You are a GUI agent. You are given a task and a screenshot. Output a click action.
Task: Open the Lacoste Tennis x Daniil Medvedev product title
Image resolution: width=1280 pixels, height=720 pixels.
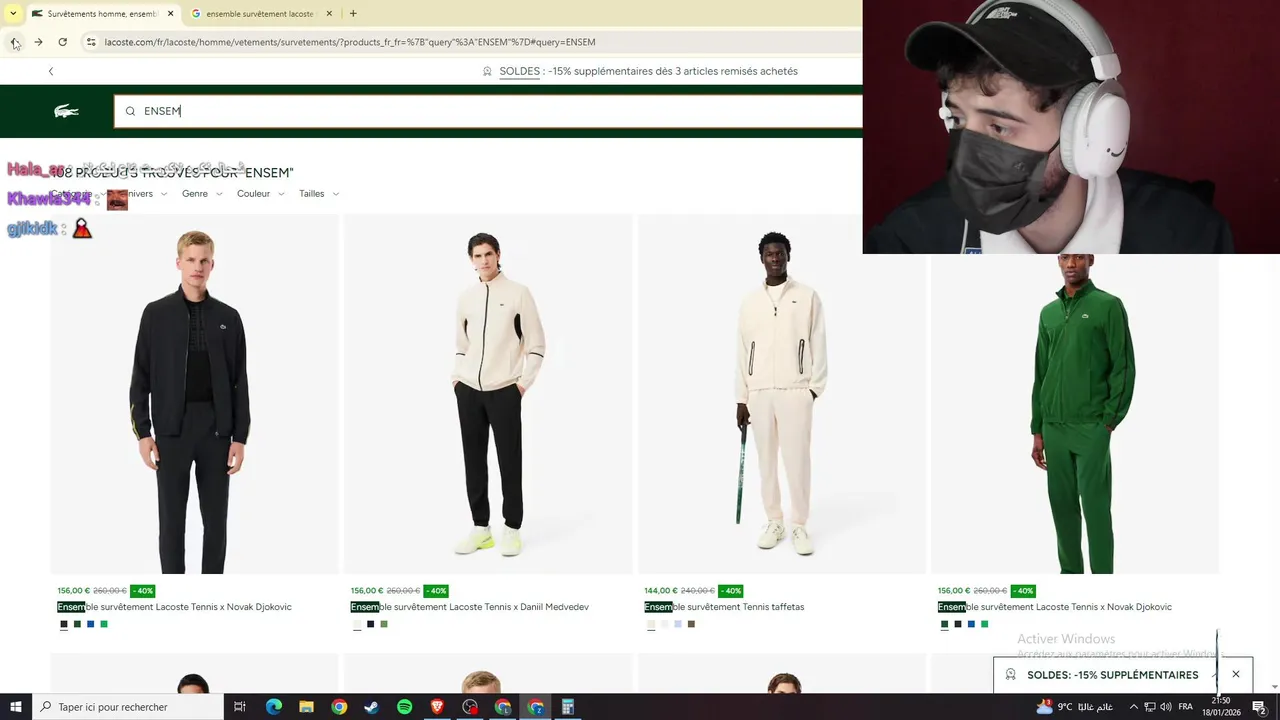tap(469, 607)
